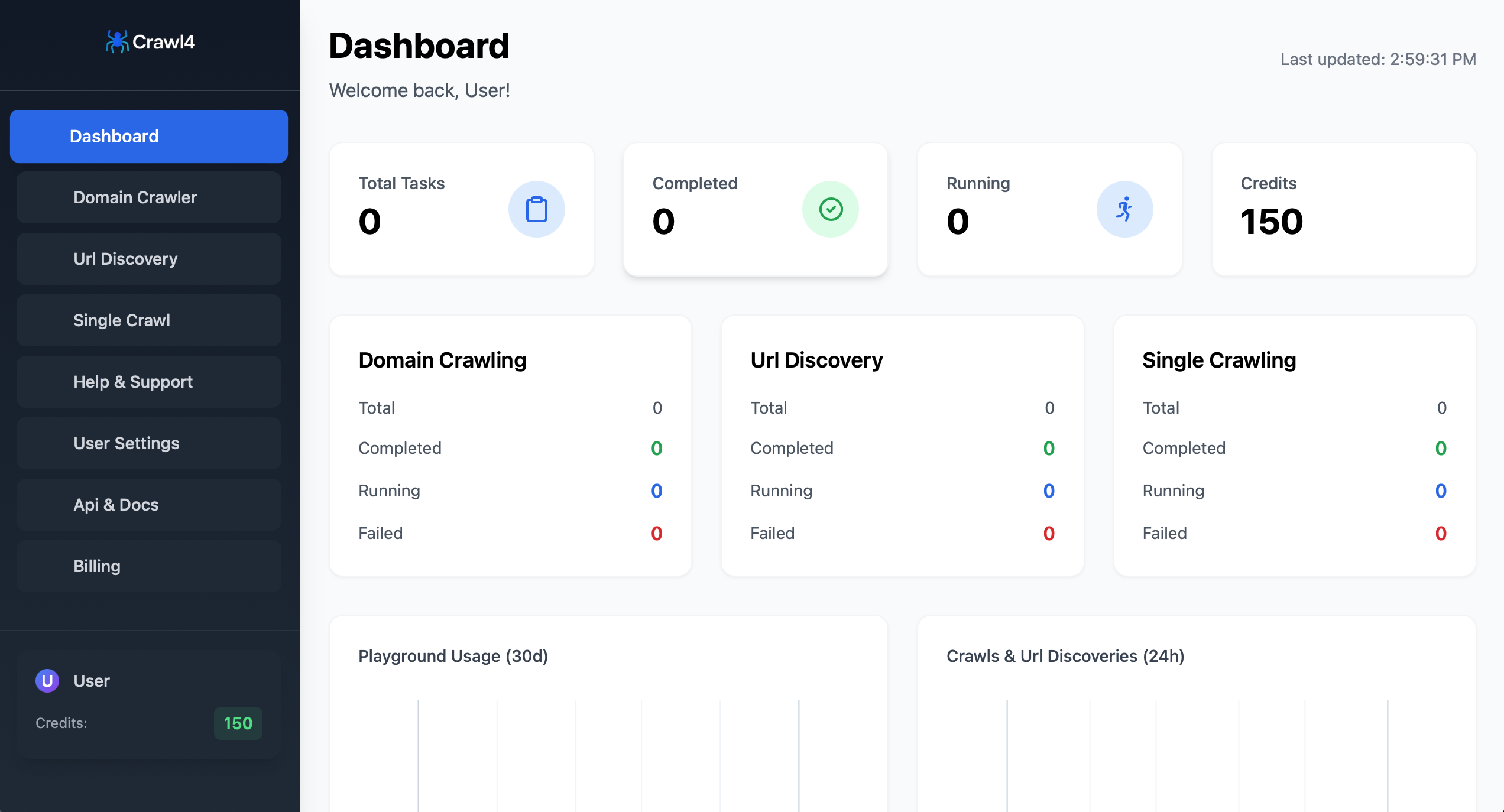
Task: Click the Playground Usage (30d) chart title
Action: (453, 656)
